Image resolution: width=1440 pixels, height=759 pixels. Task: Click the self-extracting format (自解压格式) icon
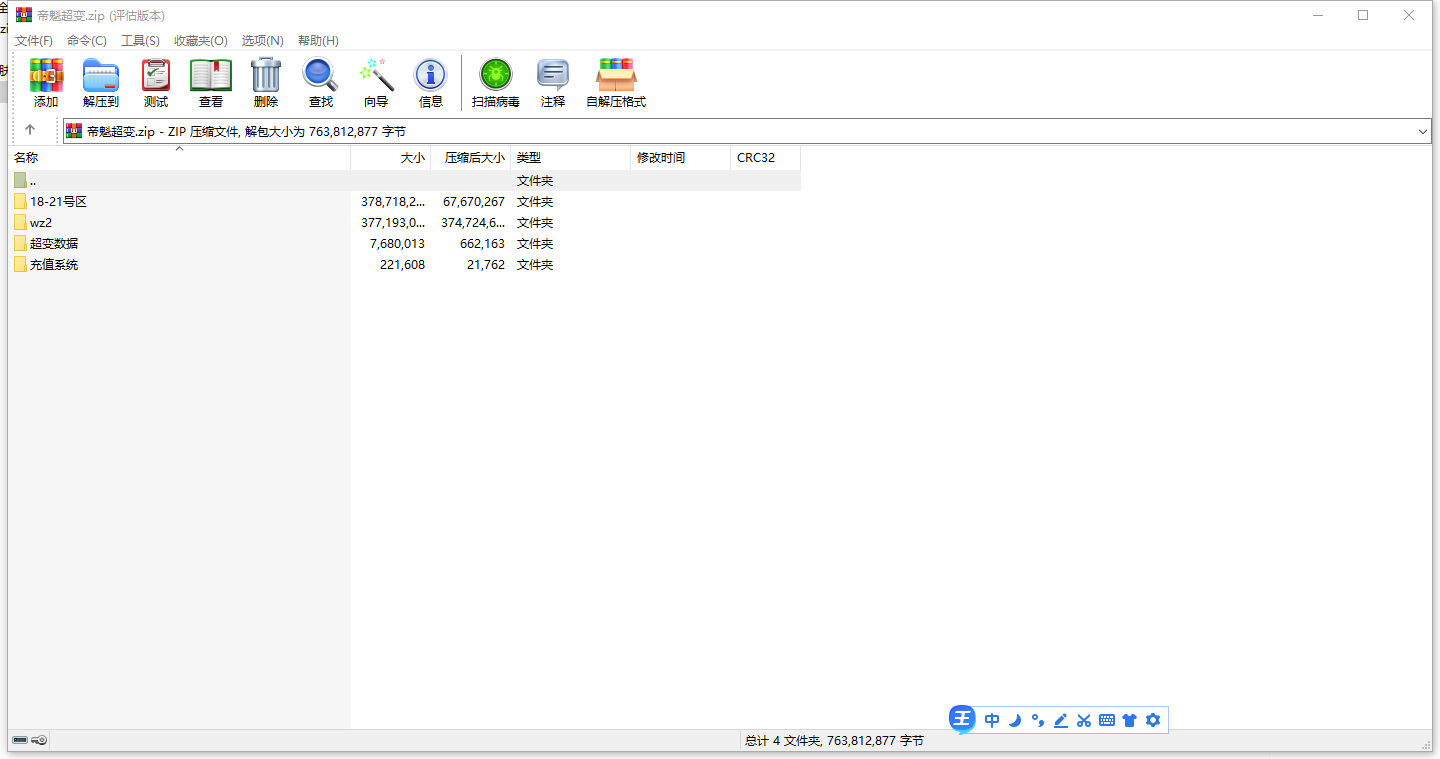(x=616, y=76)
